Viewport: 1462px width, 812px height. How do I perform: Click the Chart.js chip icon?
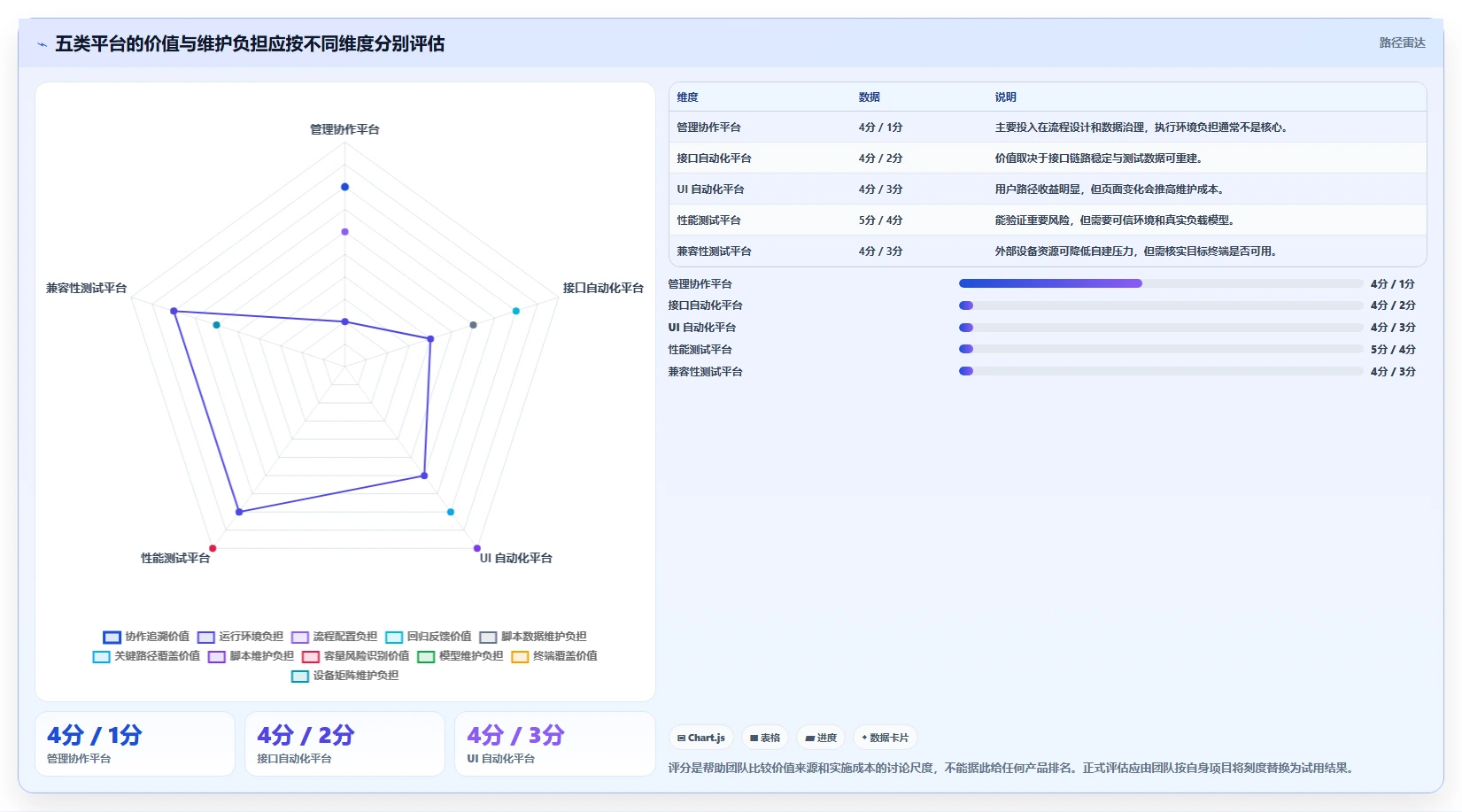tap(681, 738)
